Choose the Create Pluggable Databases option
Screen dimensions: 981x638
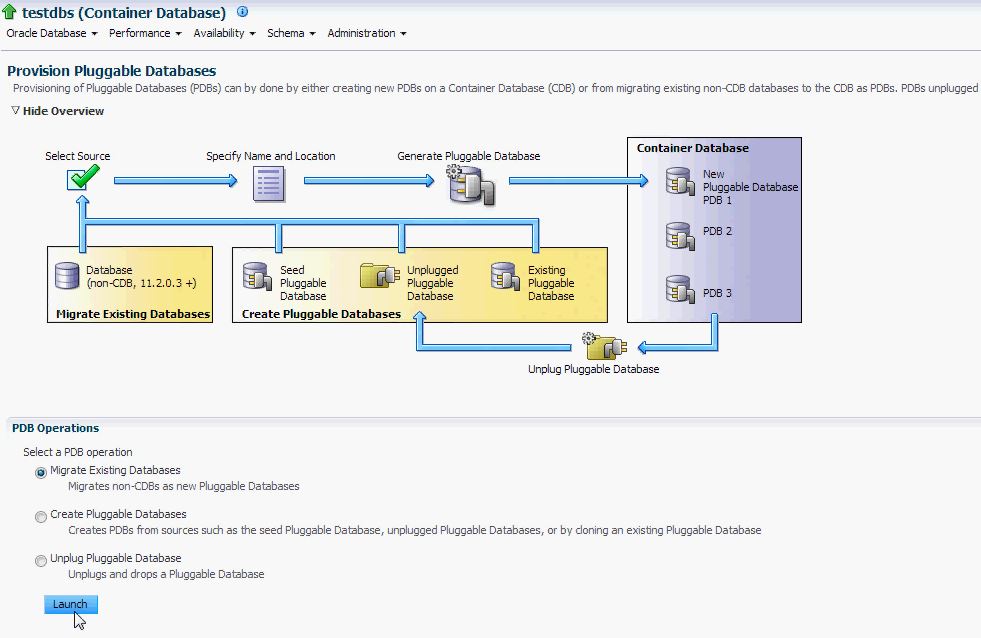click(40, 515)
